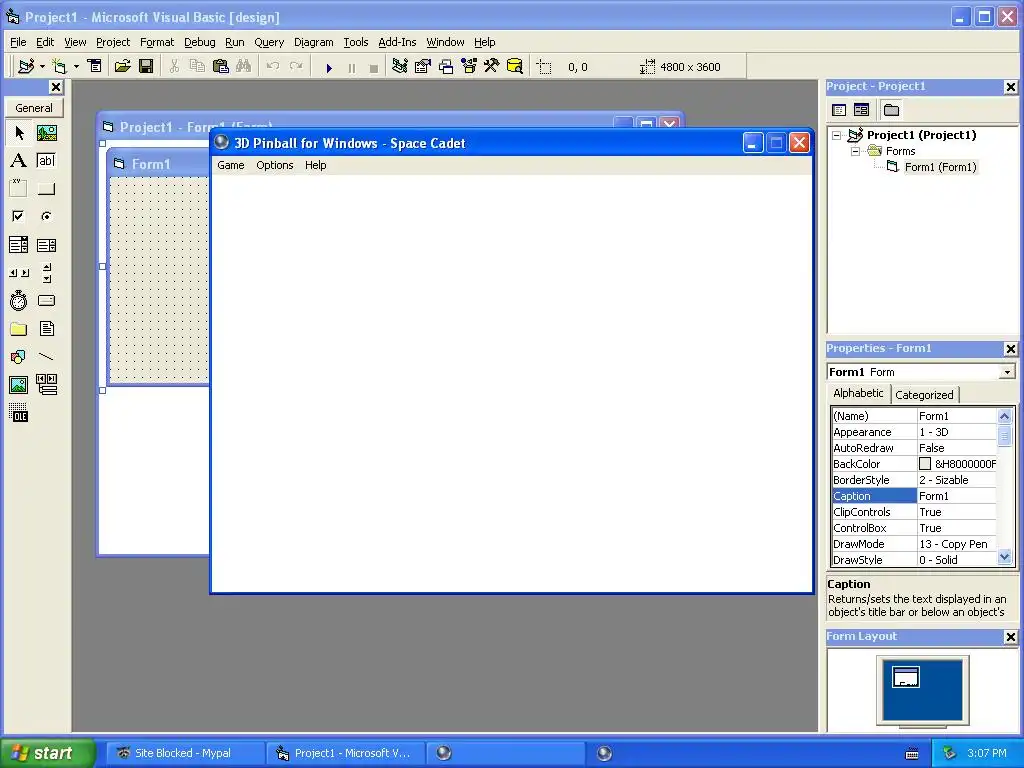Open the Data View Window icon
Viewport: 1024px width, 768px height.
pyautogui.click(x=515, y=66)
